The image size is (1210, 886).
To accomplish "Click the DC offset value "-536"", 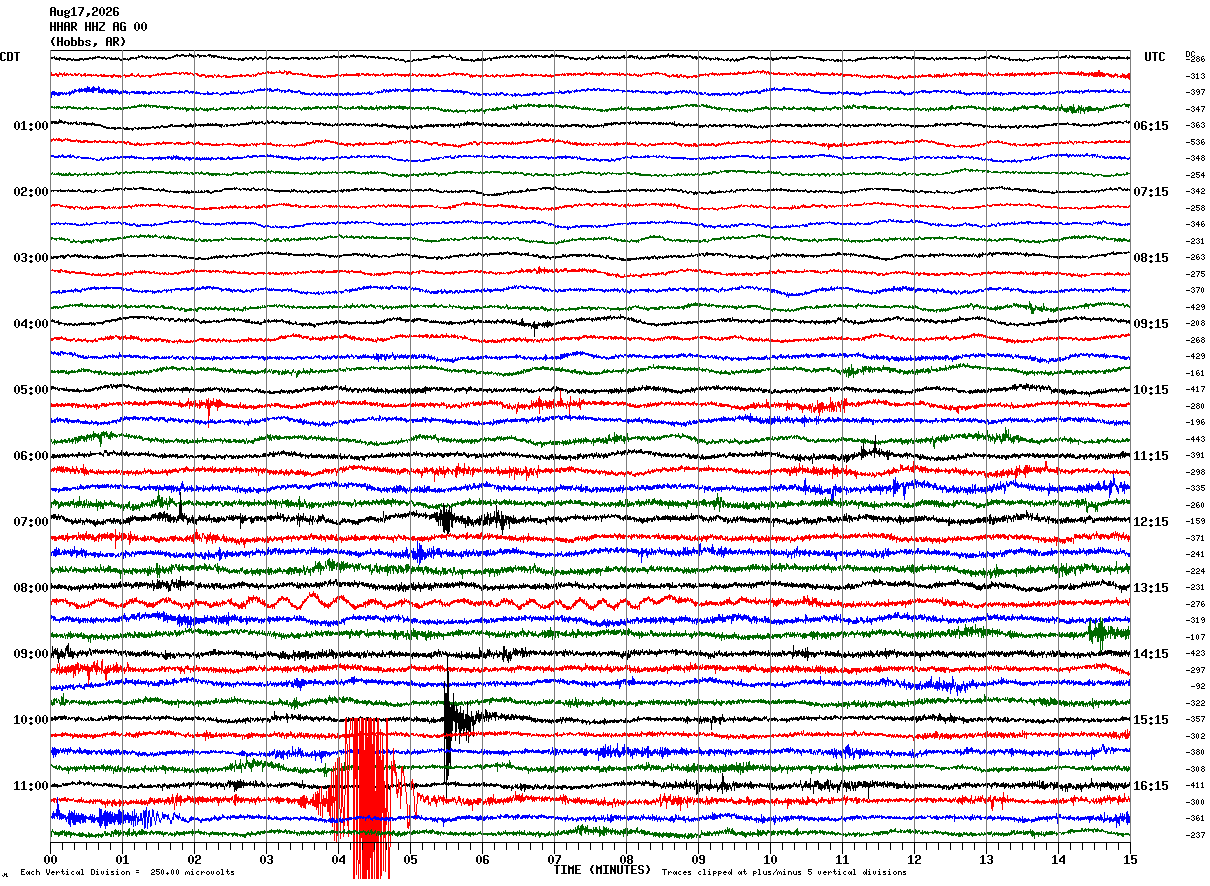I will (1195, 142).
